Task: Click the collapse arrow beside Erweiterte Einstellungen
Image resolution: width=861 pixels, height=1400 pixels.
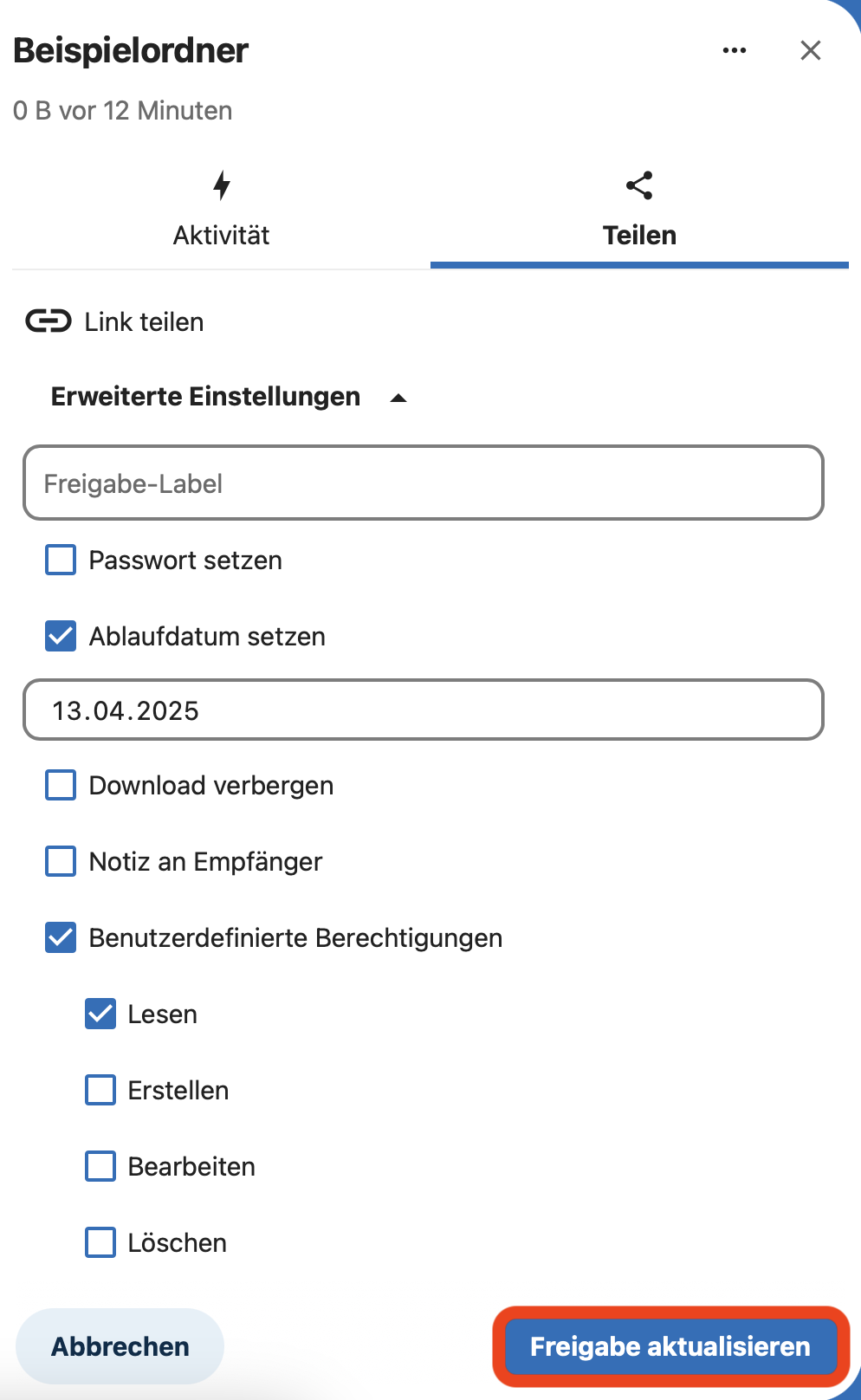Action: (x=398, y=398)
